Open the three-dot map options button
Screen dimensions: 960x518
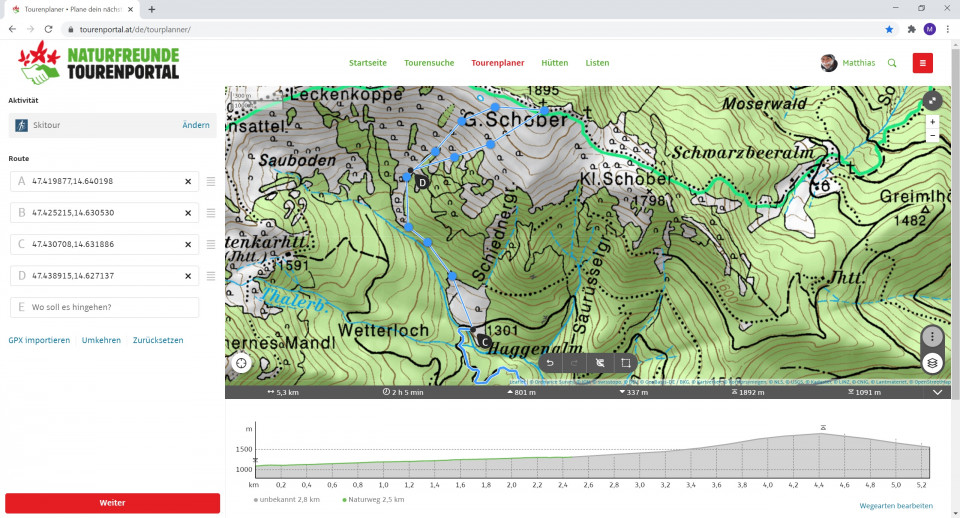[x=931, y=337]
